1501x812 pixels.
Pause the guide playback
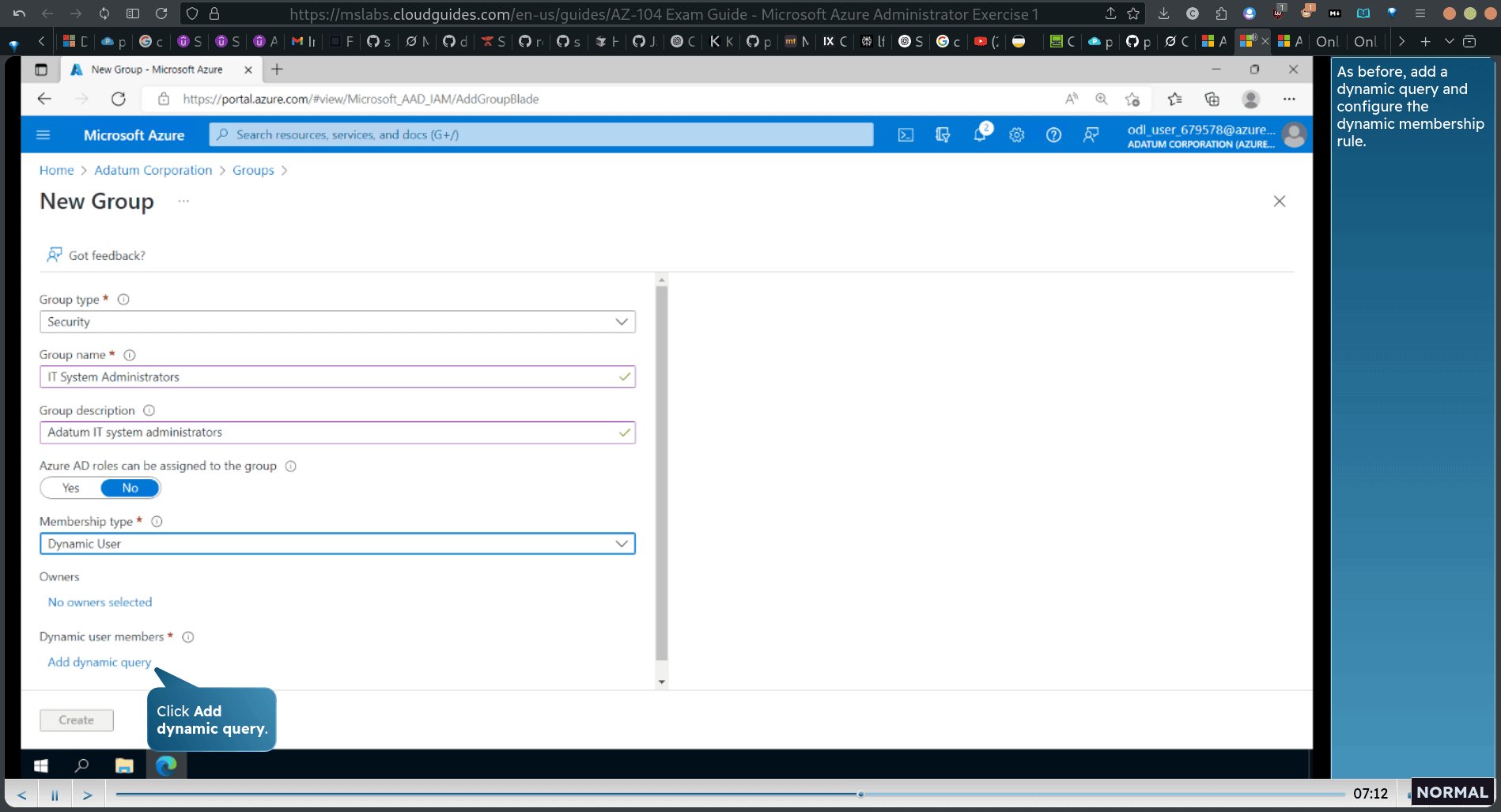click(55, 795)
